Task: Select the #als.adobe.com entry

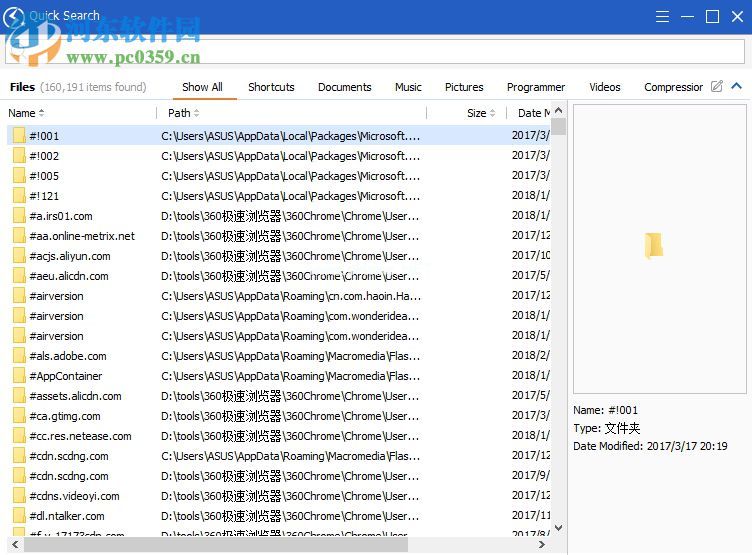Action: [x=68, y=356]
